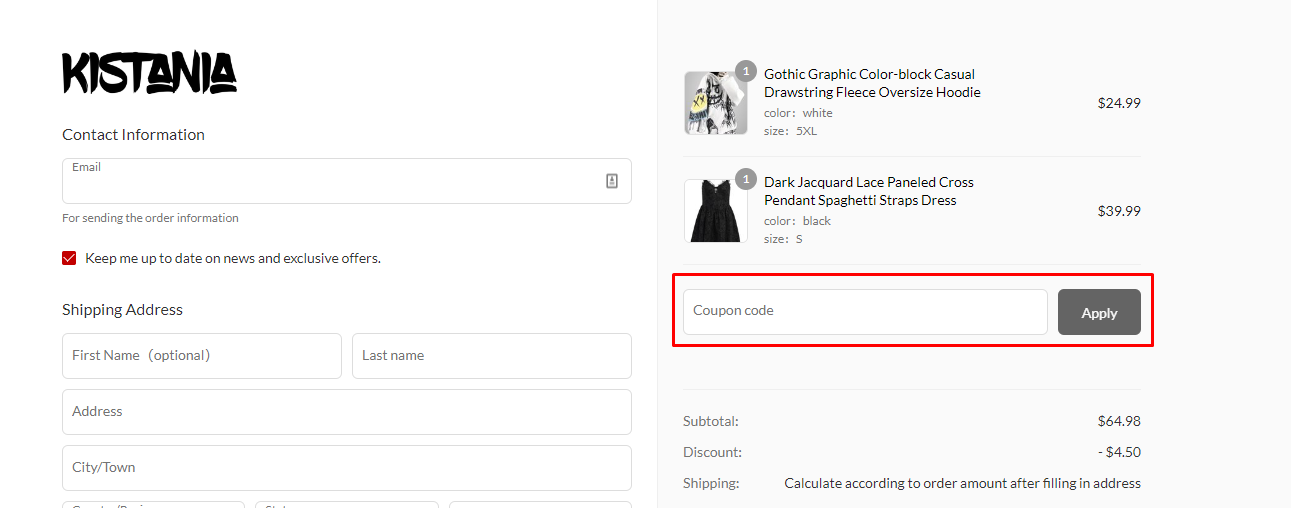Open the Gothic Graphic Hoodie thumbnail

point(715,103)
